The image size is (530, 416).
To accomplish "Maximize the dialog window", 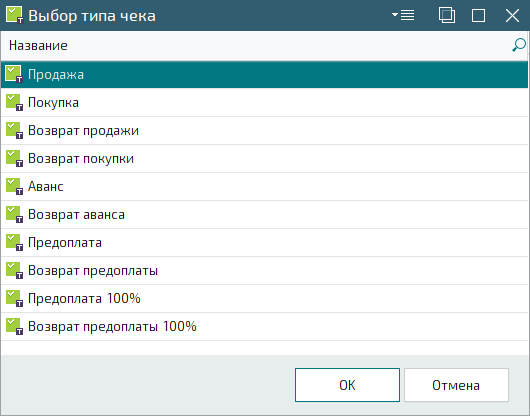I will click(x=478, y=16).
